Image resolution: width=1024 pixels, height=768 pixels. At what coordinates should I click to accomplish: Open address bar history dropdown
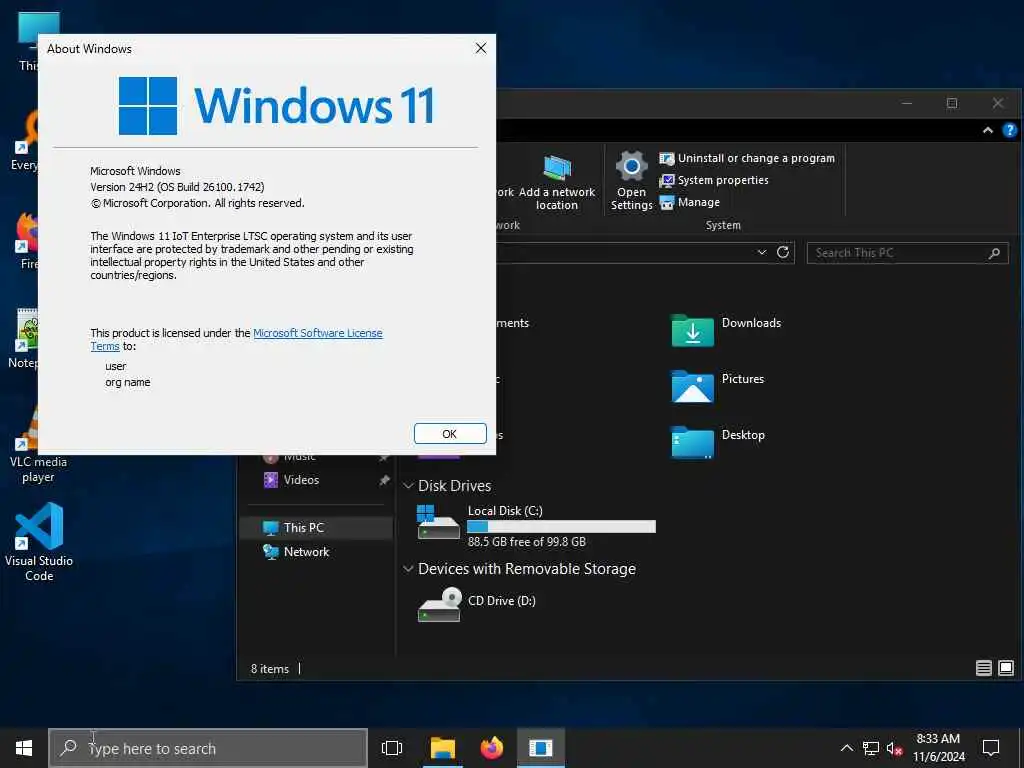pos(761,253)
